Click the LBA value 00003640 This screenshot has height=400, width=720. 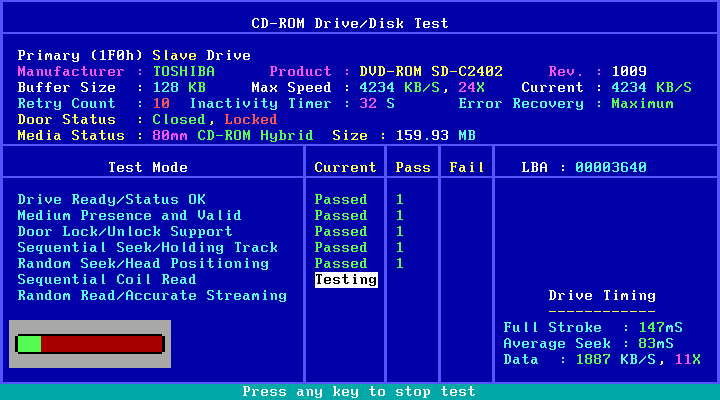pos(610,167)
